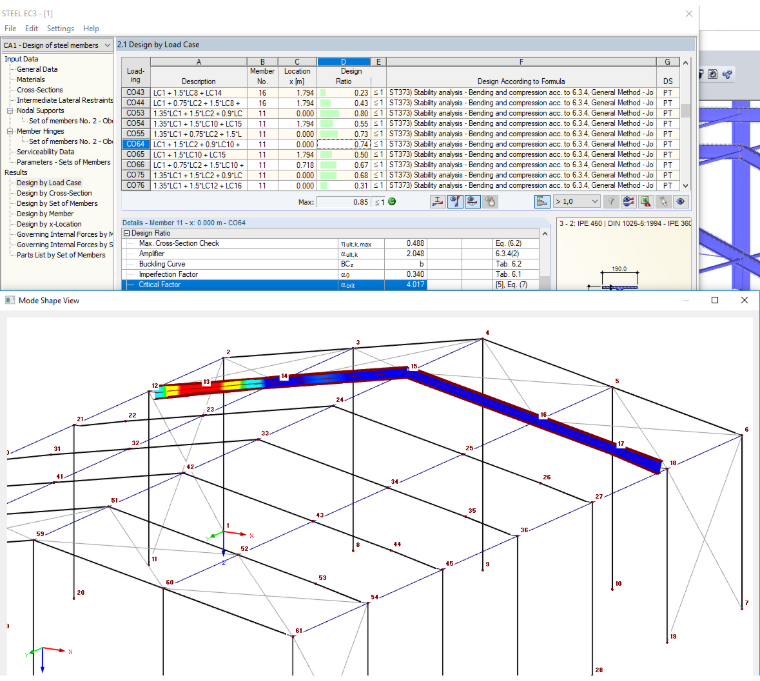Click the details panel scroll-up arrow

coord(545,234)
